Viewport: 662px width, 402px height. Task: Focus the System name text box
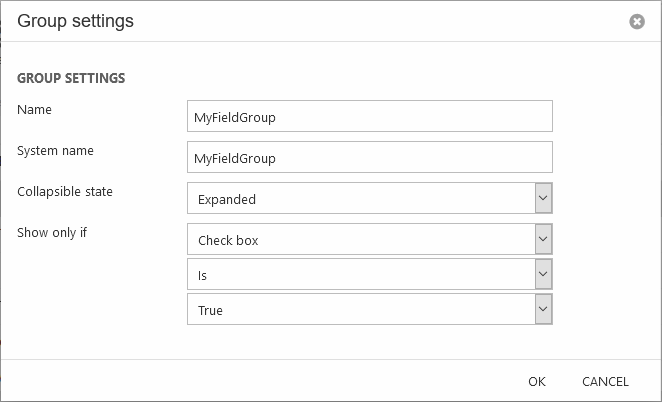coord(369,157)
